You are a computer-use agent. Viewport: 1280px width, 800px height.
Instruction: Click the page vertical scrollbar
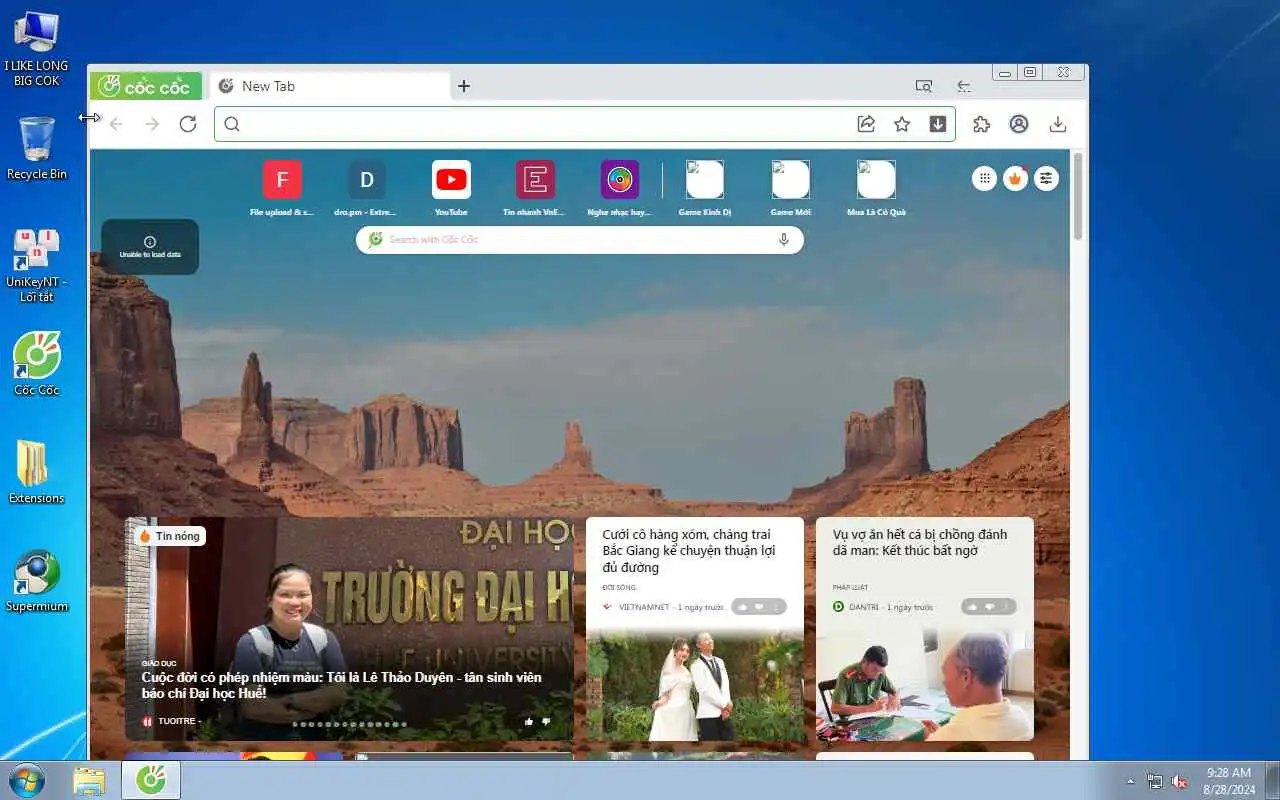tap(1078, 196)
